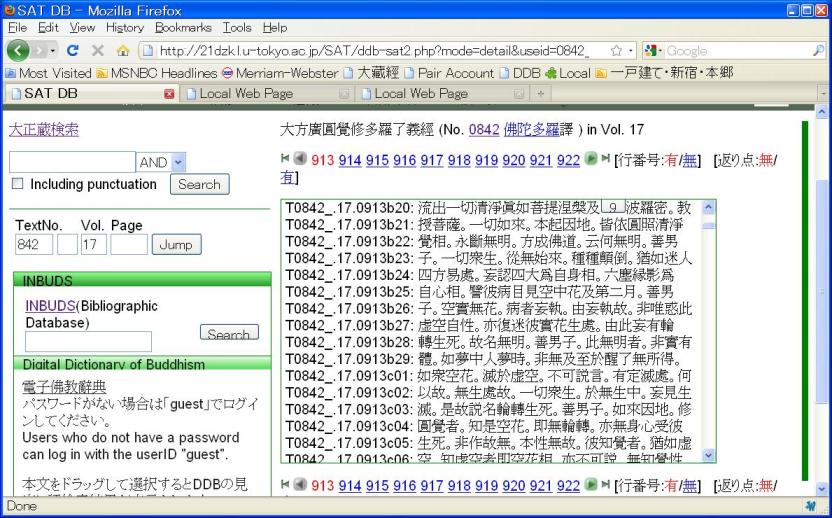Screen dimensions: 832x518
Task: Click the search magnifier icon in the Google box
Action: [818, 50]
